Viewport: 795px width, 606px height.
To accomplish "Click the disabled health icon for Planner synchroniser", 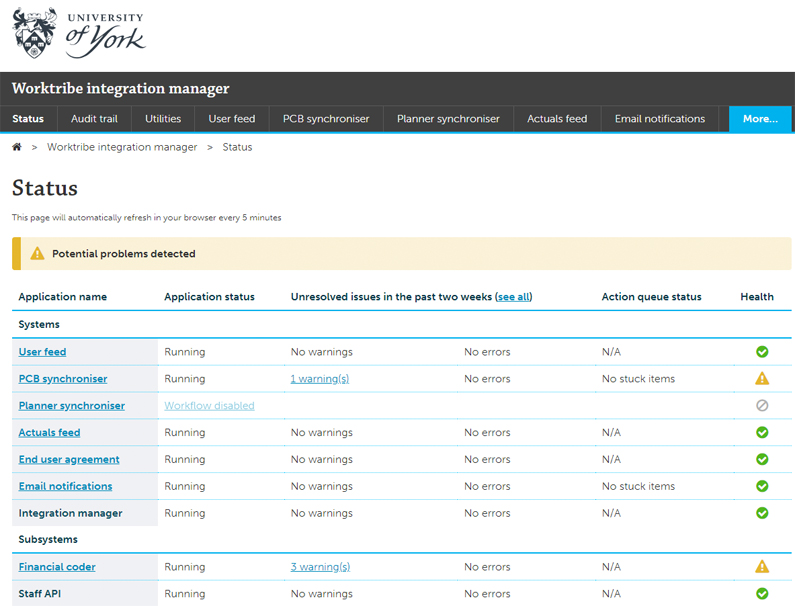I will (x=762, y=406).
